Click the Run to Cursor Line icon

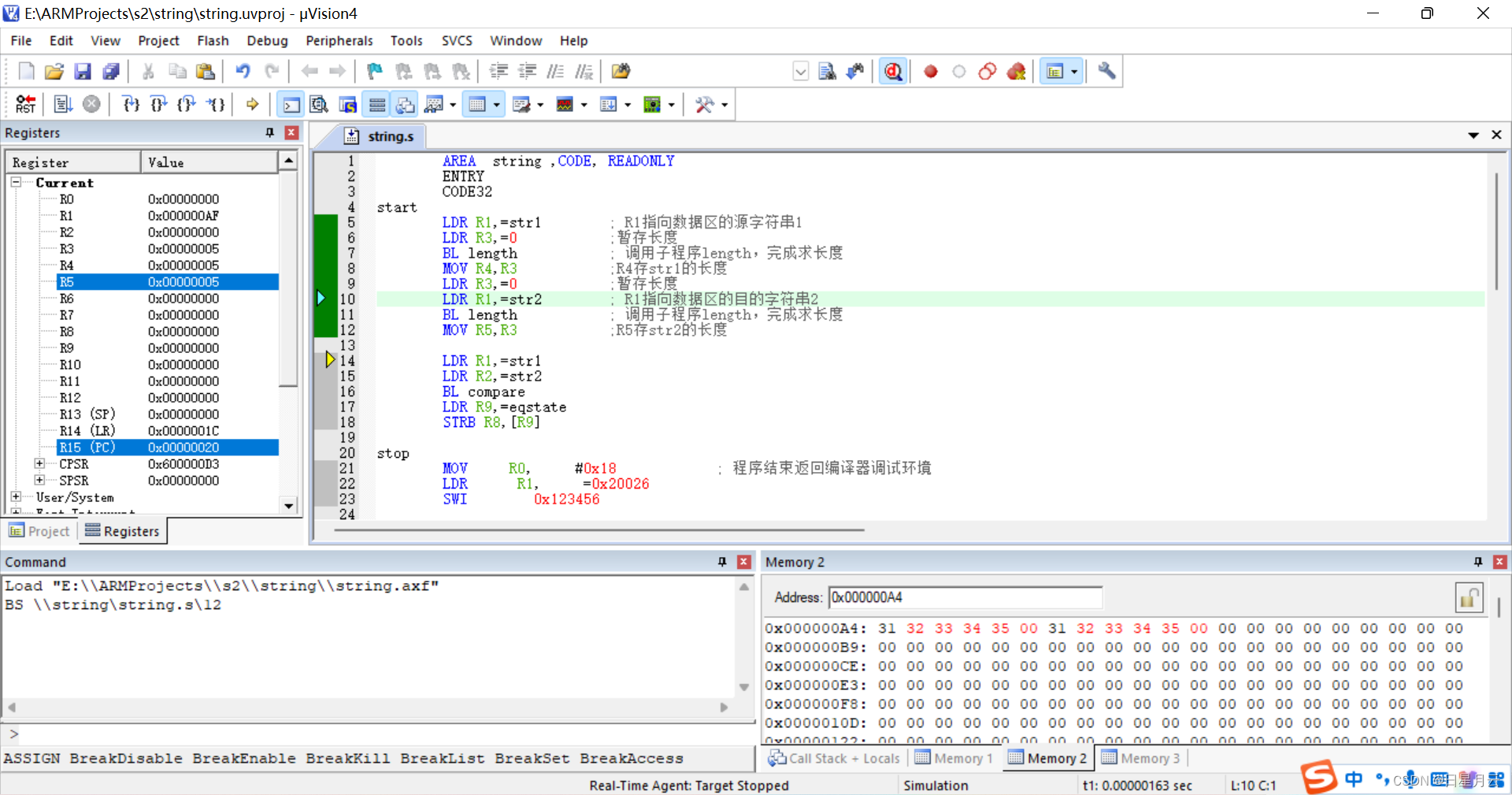[216, 104]
